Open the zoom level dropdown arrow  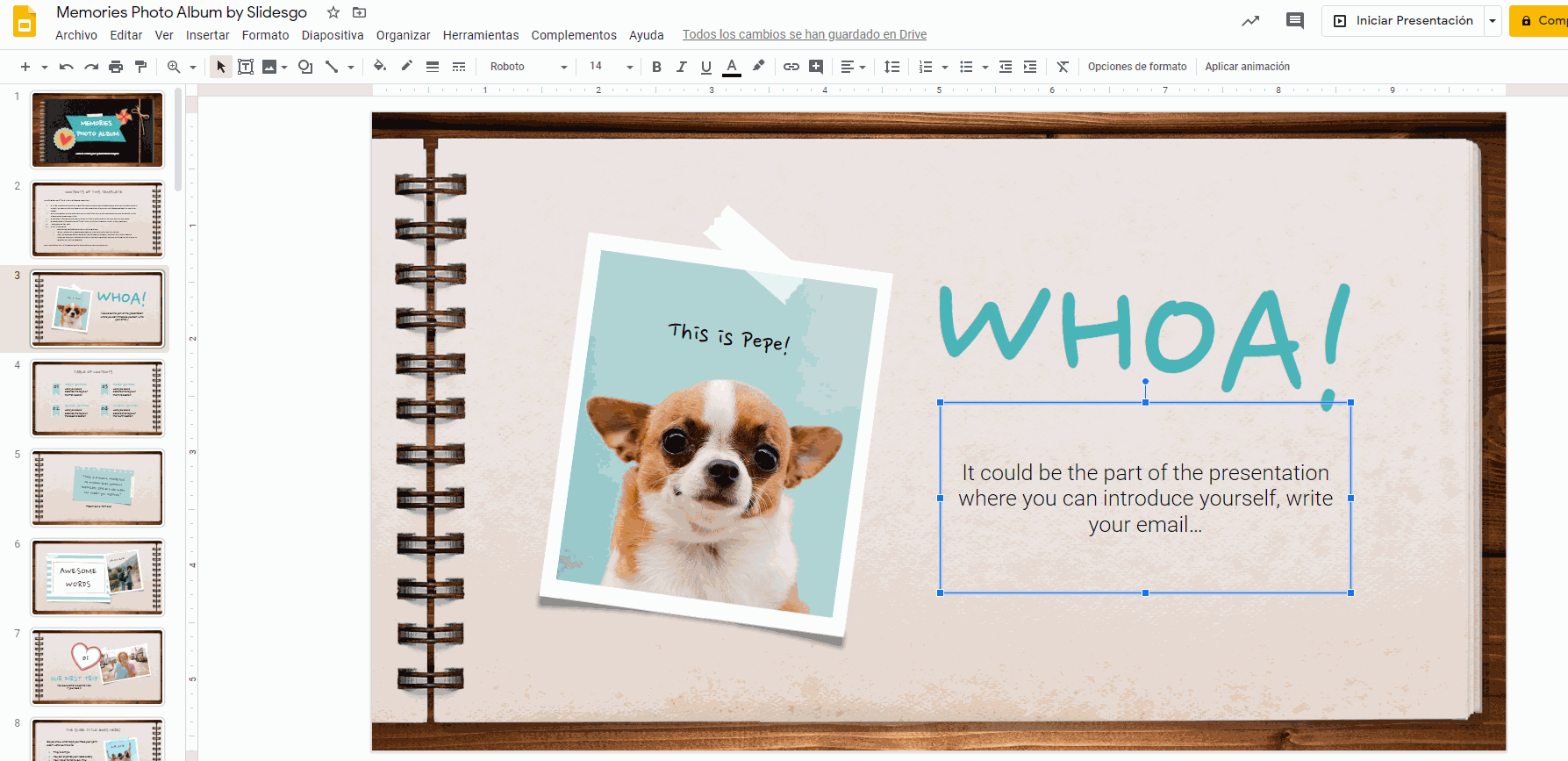point(193,67)
